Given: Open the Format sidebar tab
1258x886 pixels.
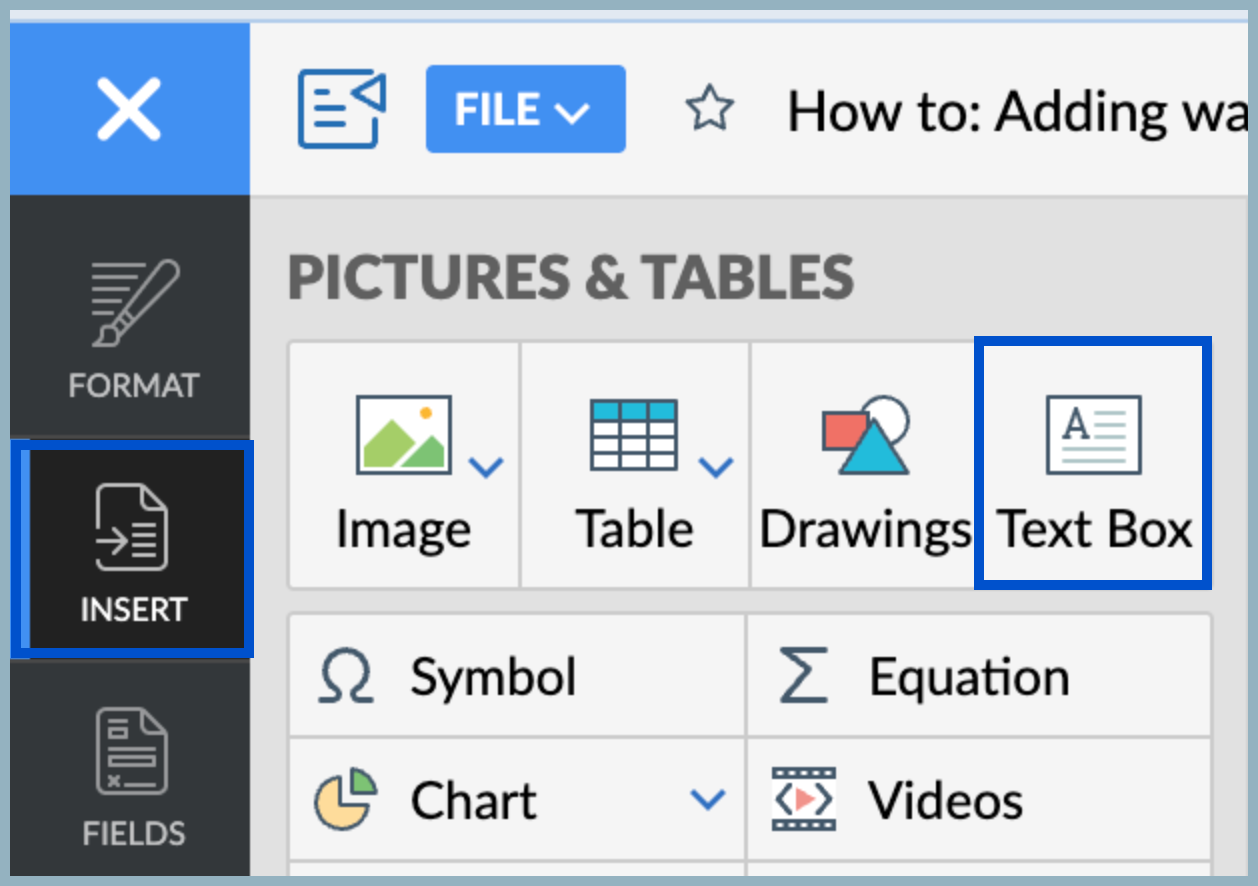Looking at the screenshot, I should pyautogui.click(x=133, y=330).
